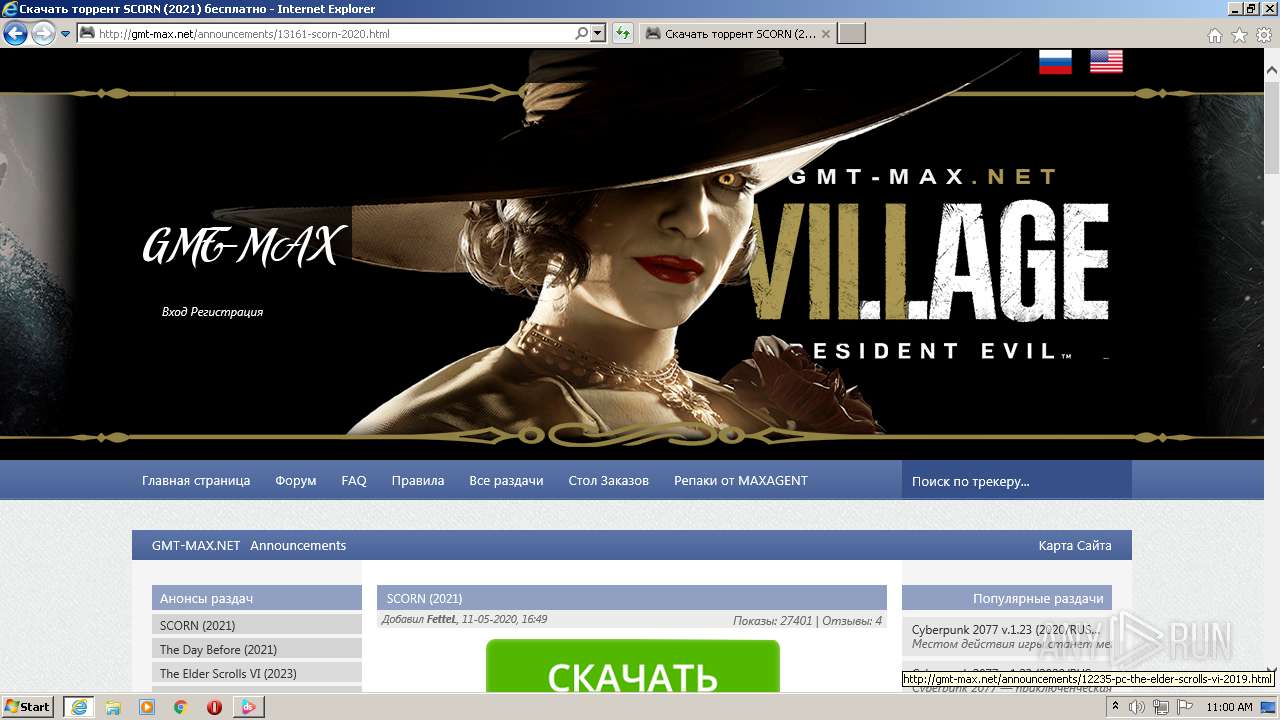Click the IE Back navigation arrow
The image size is (1280, 720).
15,33
